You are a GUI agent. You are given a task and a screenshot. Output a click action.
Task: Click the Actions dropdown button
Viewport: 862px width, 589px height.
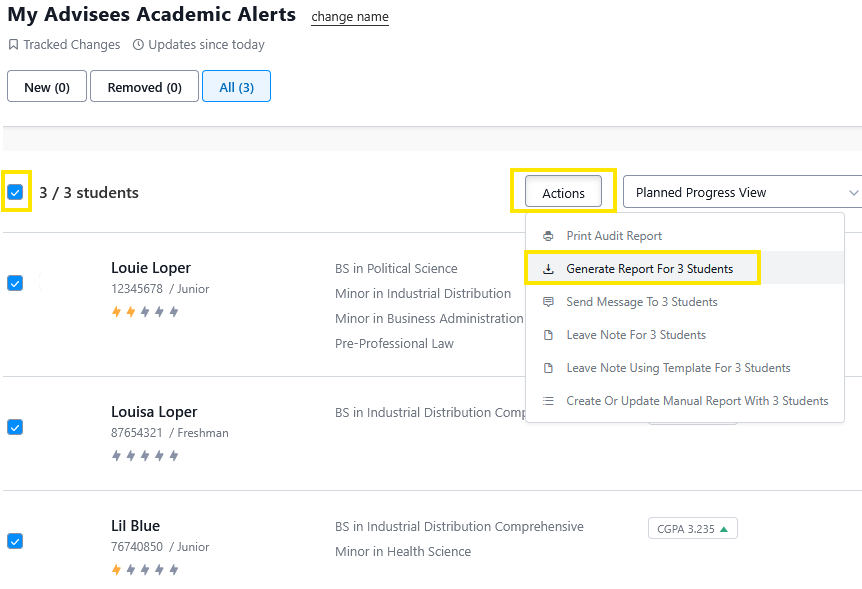[563, 191]
